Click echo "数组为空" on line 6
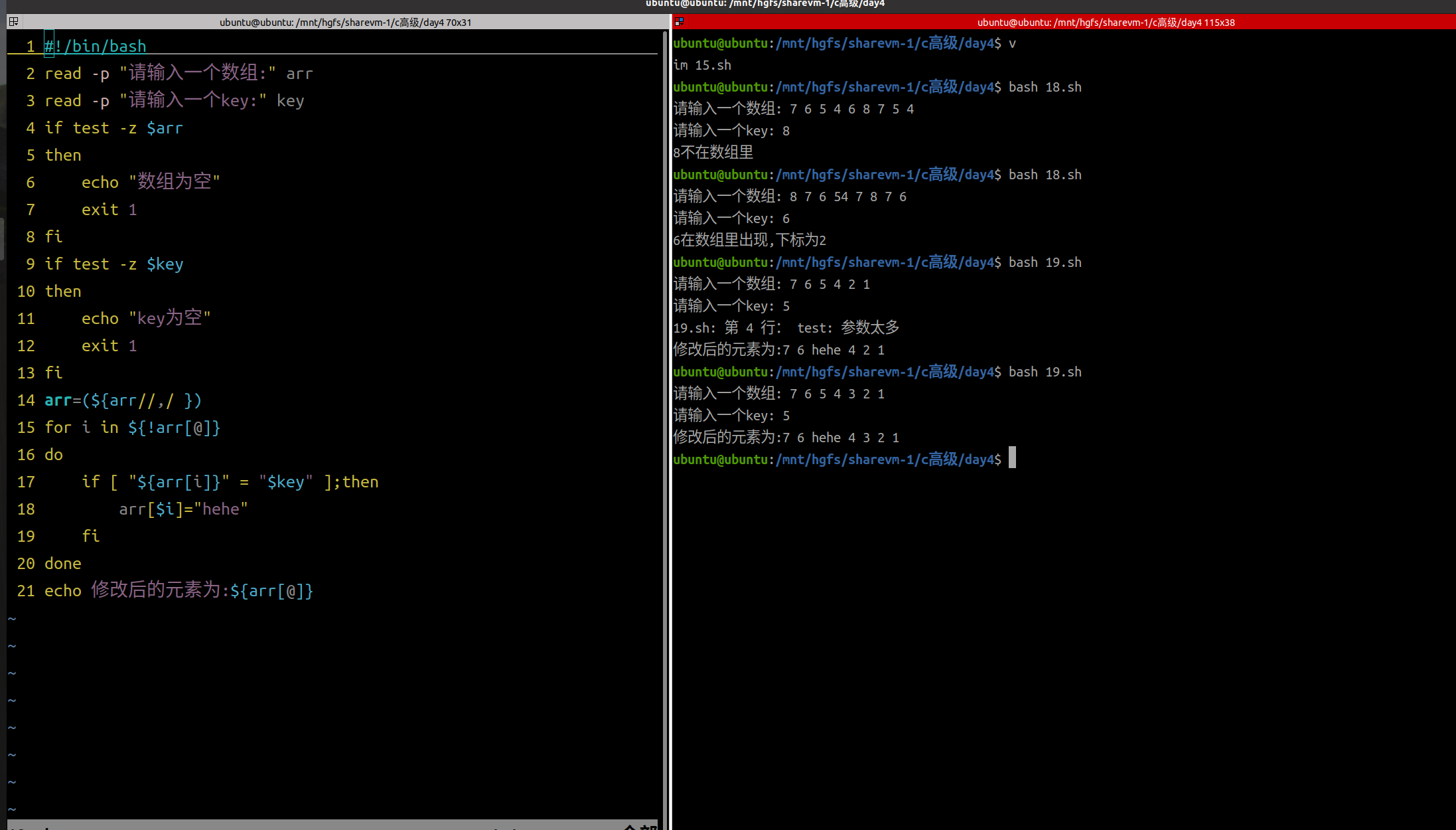The height and width of the screenshot is (830, 1456). 151,182
